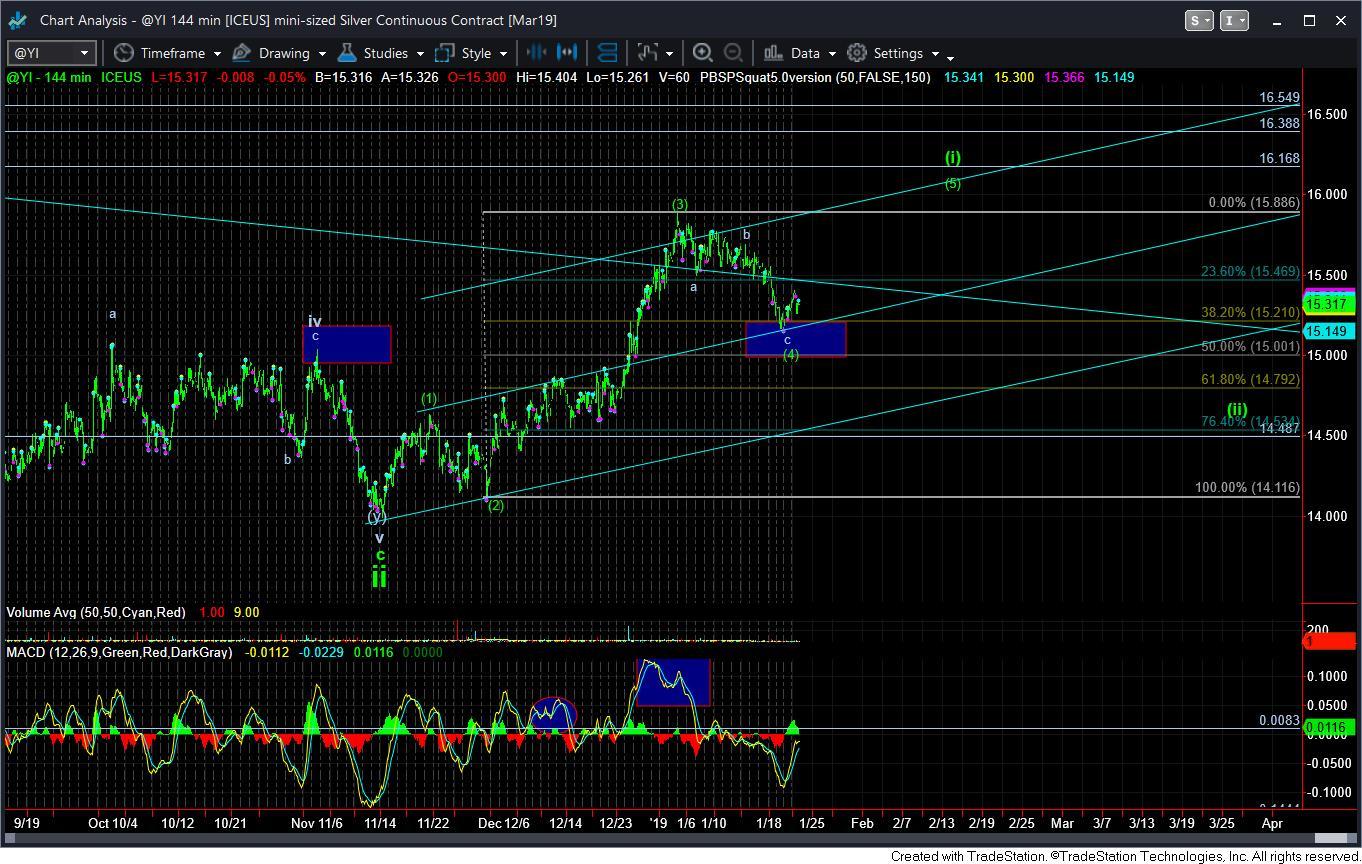Click the pointer tracking mode icon
The width and height of the screenshot is (1362, 864).
[647, 53]
